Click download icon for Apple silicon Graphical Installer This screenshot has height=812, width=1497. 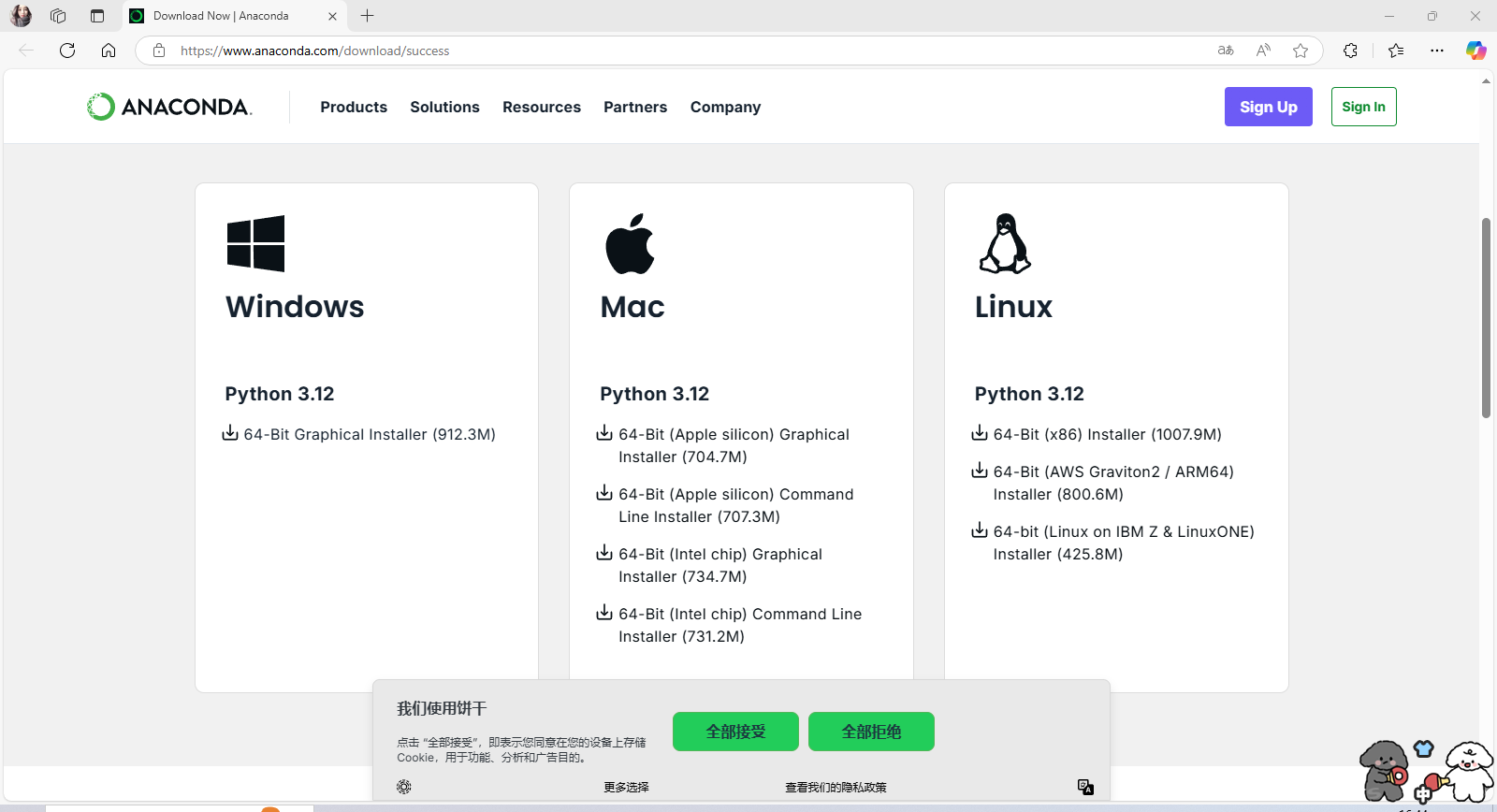tap(604, 433)
